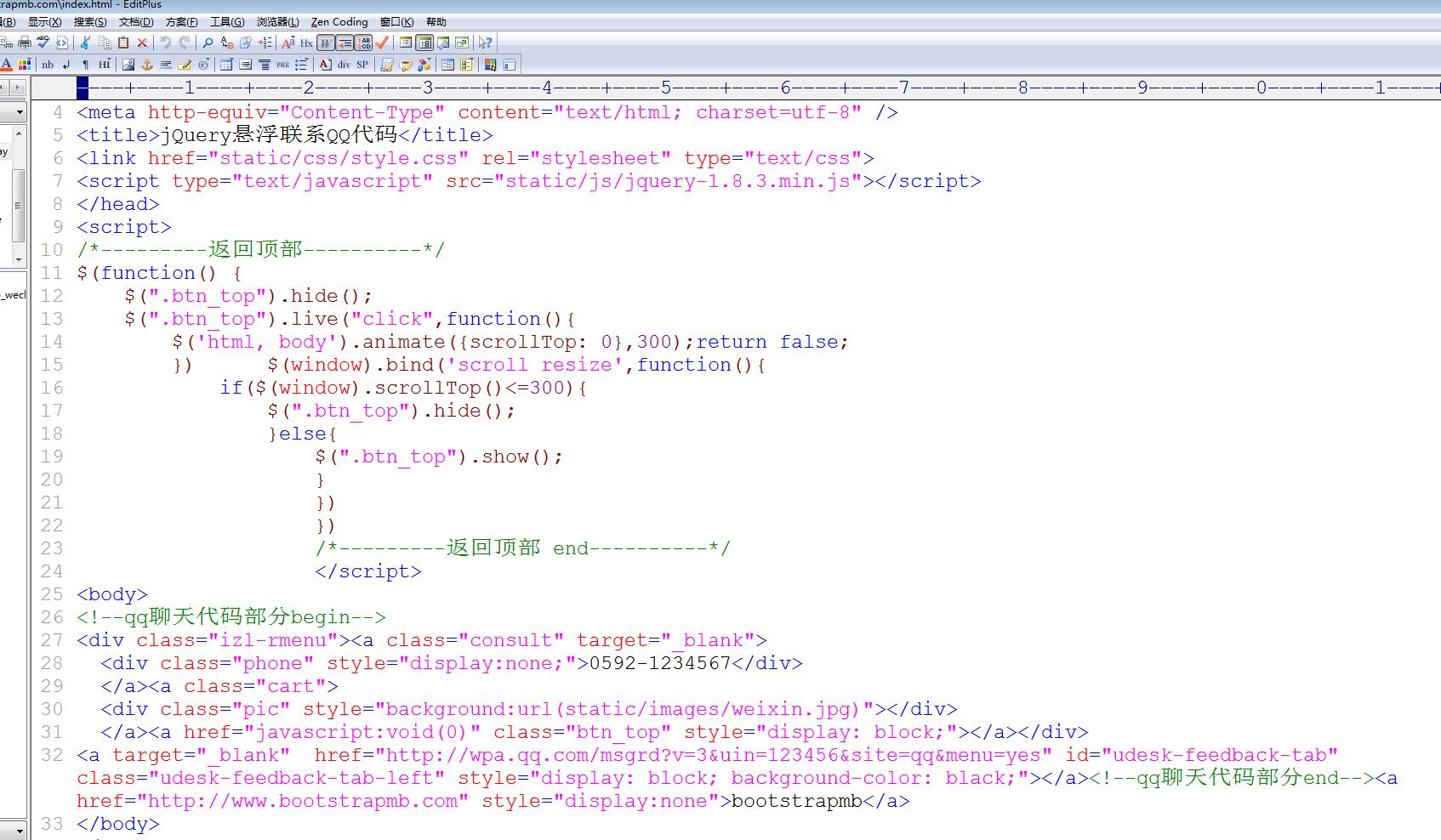Click the Paste clipboard icon
Image resolution: width=1441 pixels, height=840 pixels.
point(123,43)
